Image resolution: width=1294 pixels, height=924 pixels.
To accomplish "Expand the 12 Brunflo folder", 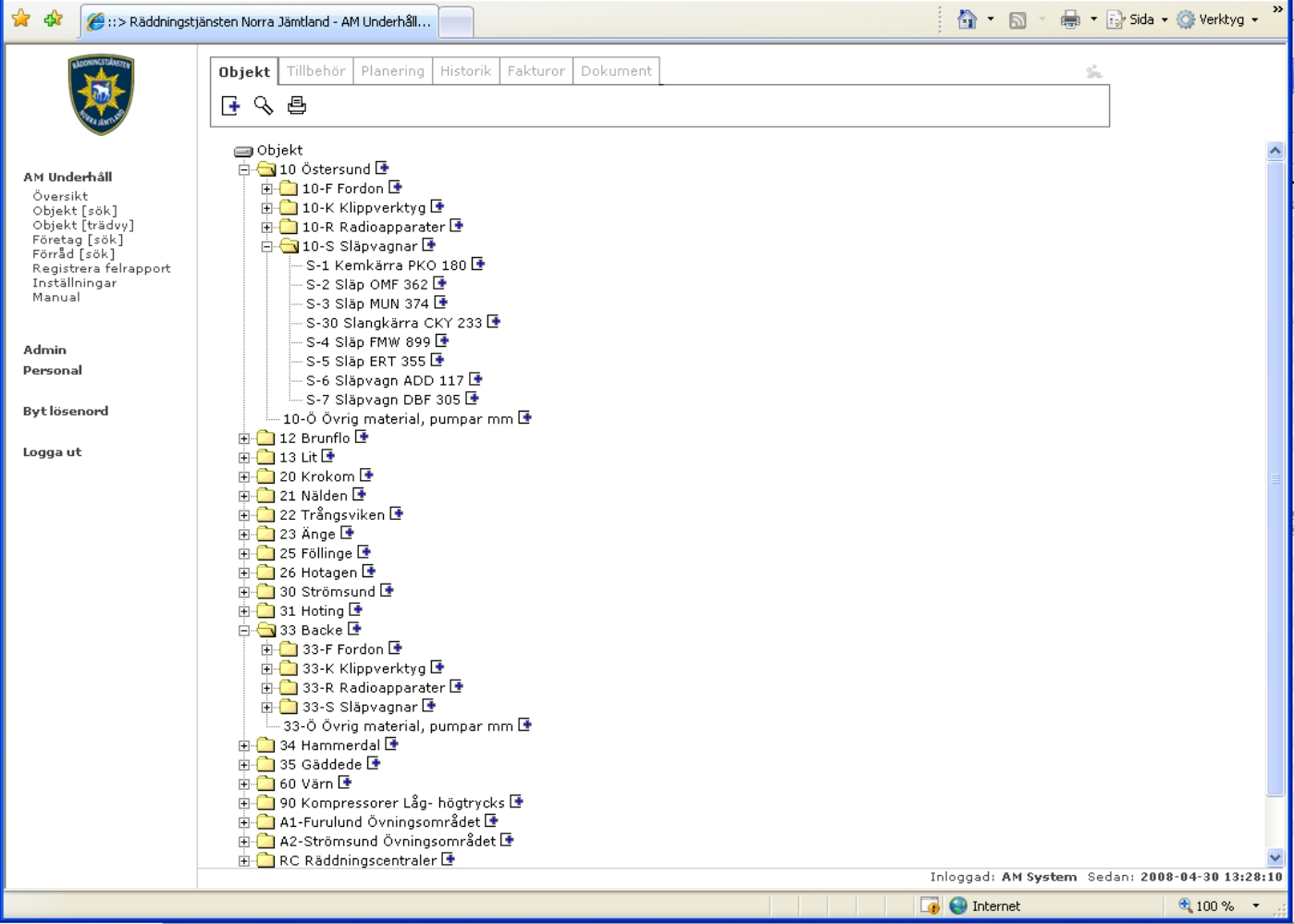I will coord(244,438).
